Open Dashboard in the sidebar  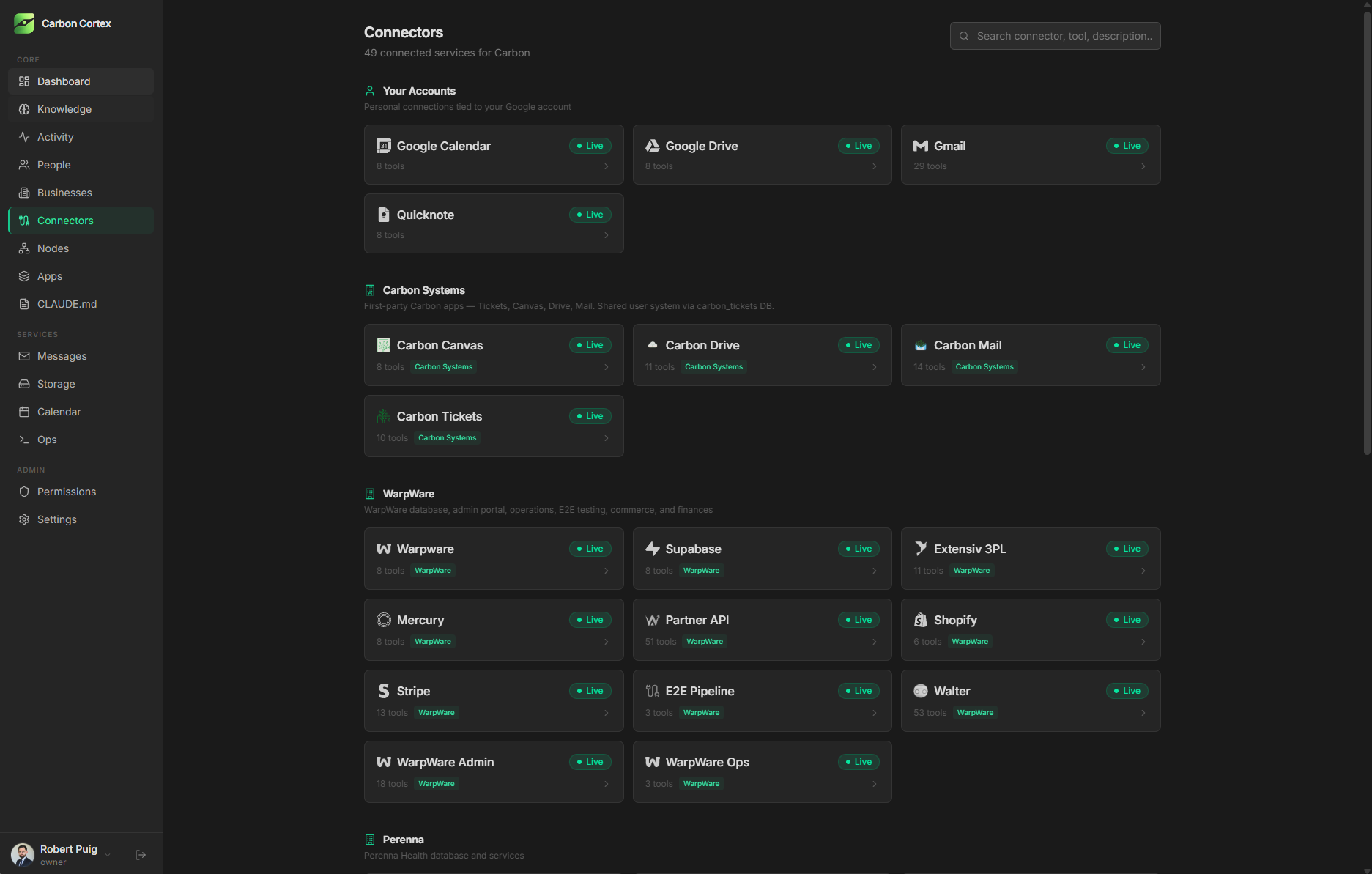click(x=81, y=81)
